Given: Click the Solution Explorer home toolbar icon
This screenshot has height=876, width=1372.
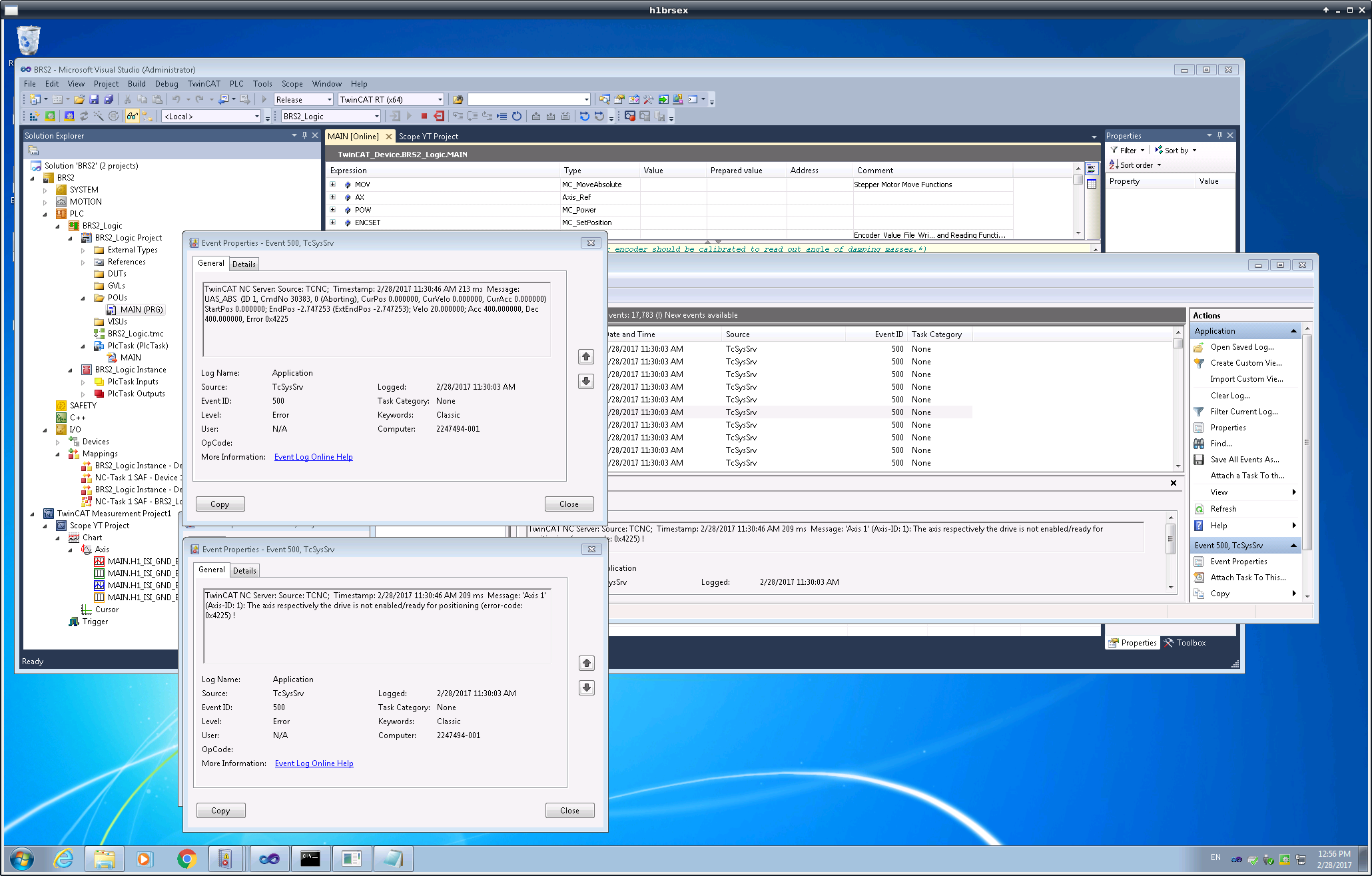Looking at the screenshot, I should (x=33, y=151).
